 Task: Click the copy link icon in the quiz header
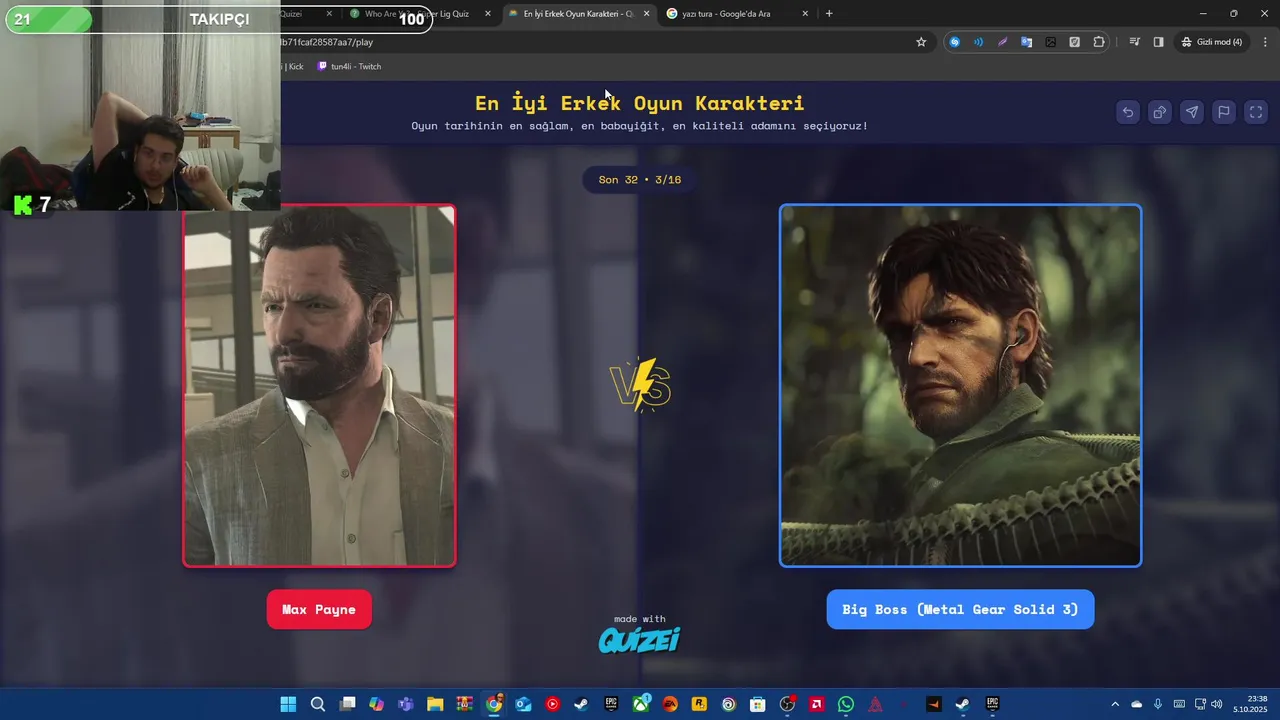point(1160,112)
